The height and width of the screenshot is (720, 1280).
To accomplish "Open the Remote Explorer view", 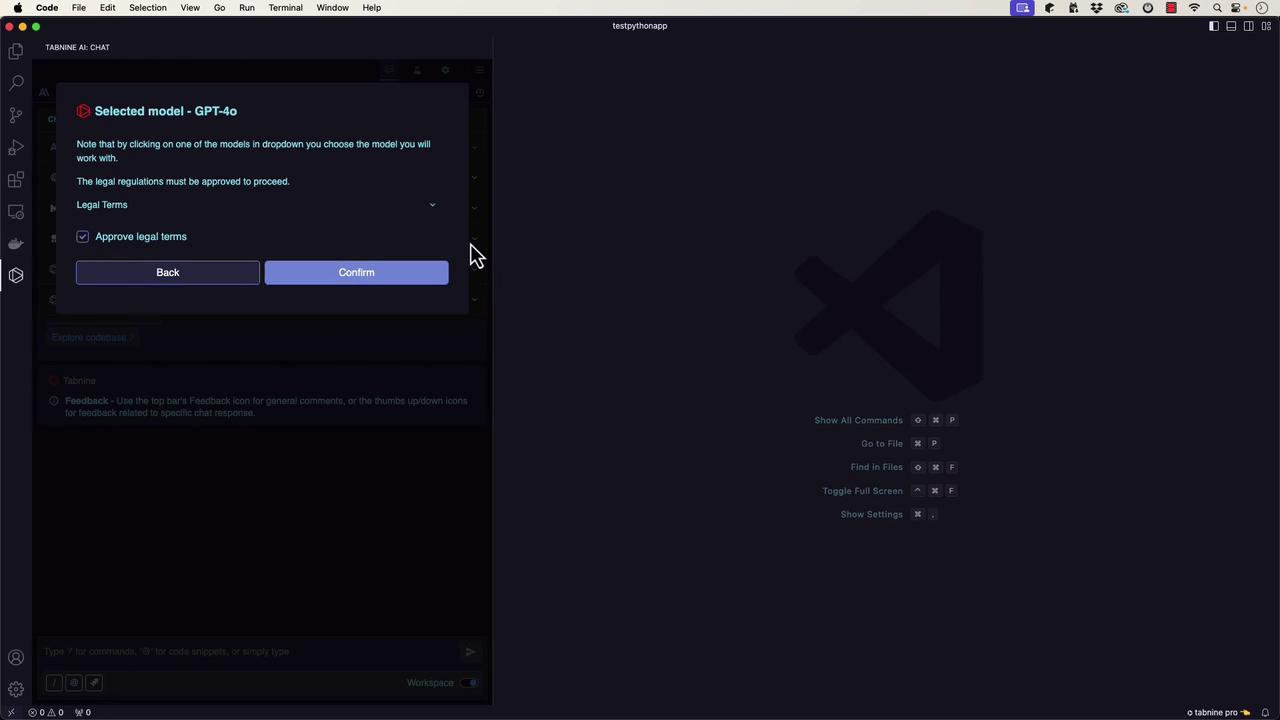I will pos(16,211).
